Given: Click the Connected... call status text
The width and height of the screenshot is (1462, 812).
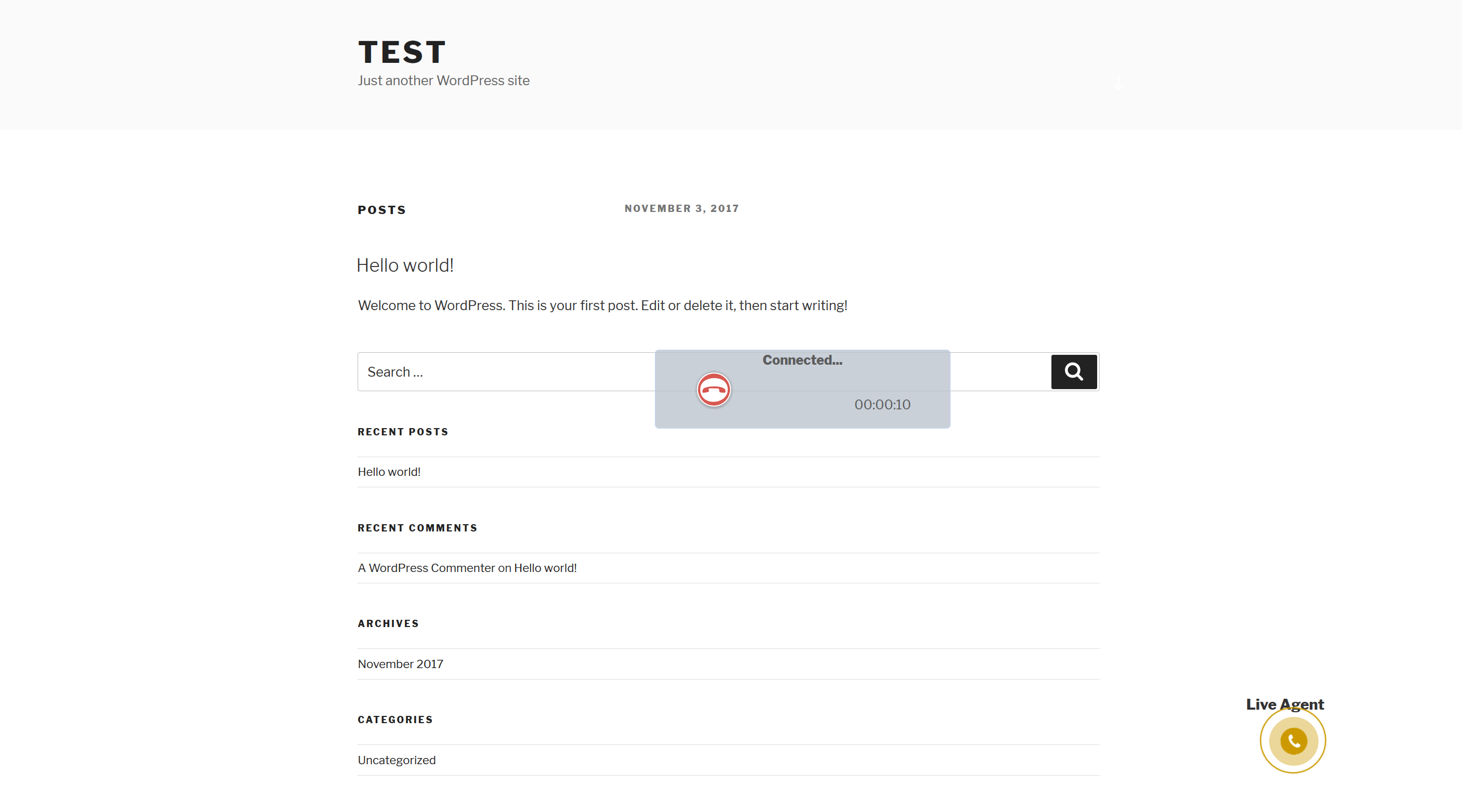Looking at the screenshot, I should point(802,360).
